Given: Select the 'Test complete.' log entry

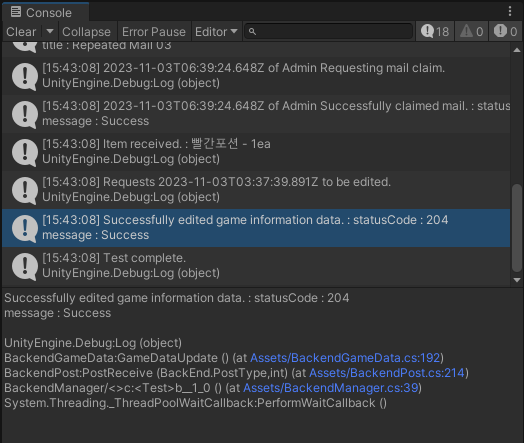Looking at the screenshot, I should (x=256, y=266).
